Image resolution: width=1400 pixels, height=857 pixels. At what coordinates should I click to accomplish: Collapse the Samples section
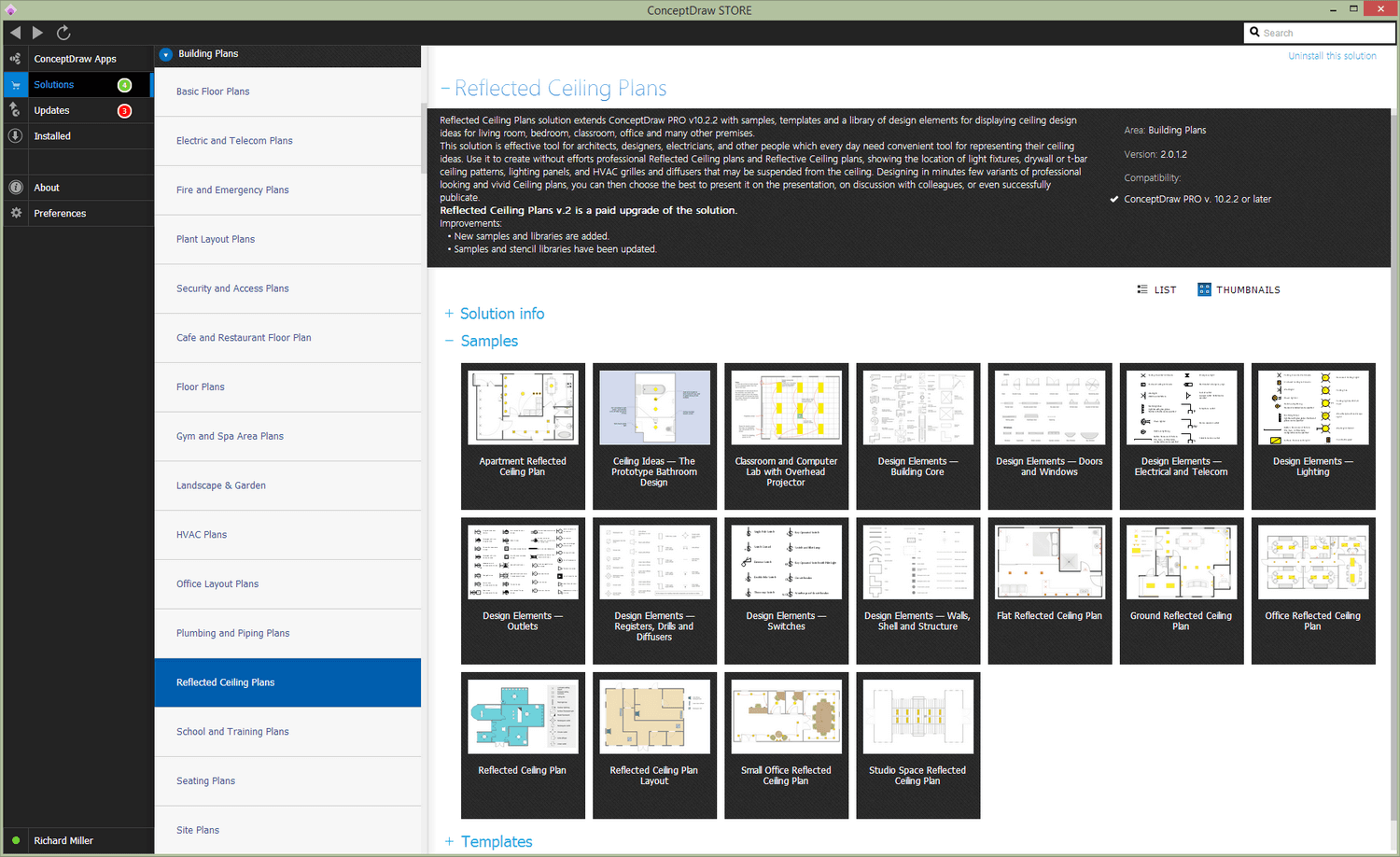coord(449,341)
